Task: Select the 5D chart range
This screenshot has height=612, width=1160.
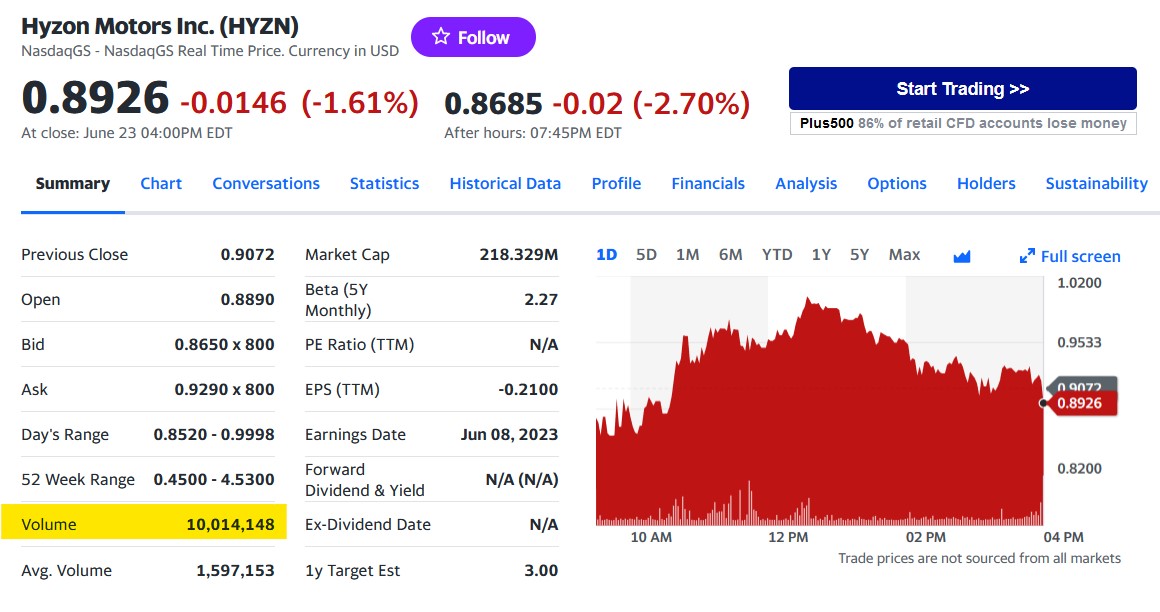Action: (x=647, y=255)
